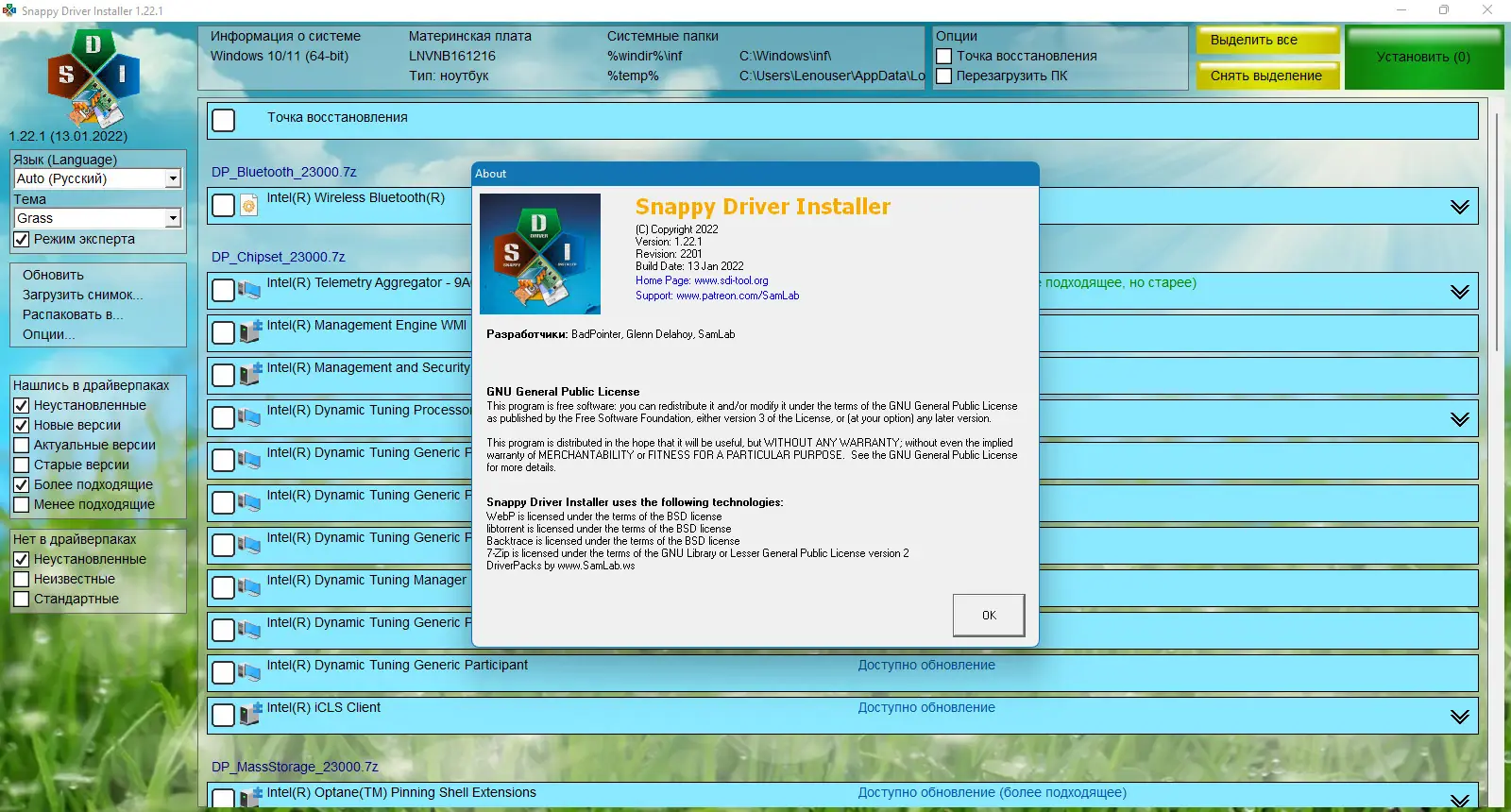This screenshot has height=812, width=1511.
Task: Click the GNU General Public License heading
Action: coord(563,391)
